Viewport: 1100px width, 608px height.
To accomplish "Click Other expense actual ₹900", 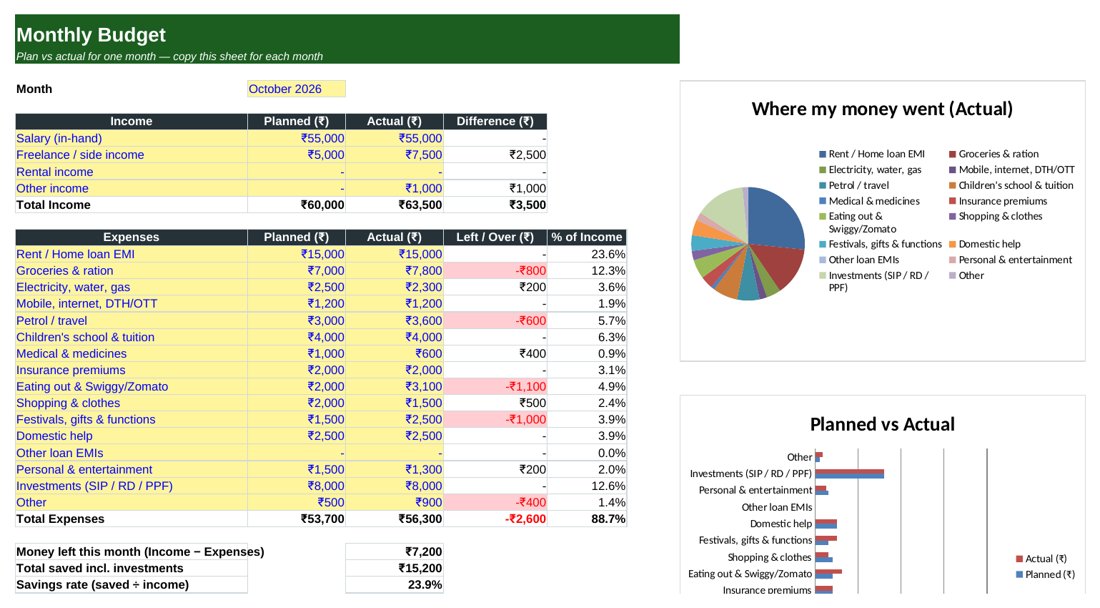I will pyautogui.click(x=394, y=503).
